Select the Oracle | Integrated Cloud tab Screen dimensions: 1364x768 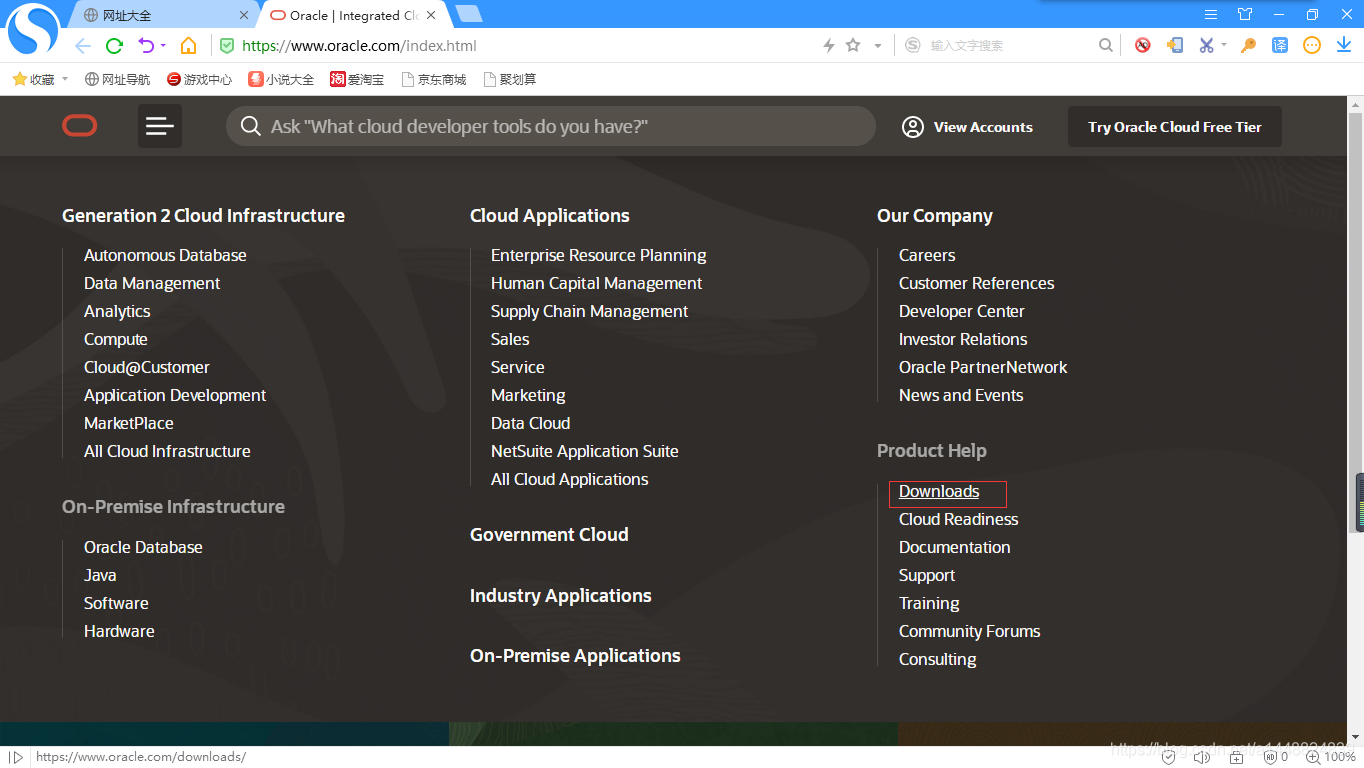(x=354, y=15)
